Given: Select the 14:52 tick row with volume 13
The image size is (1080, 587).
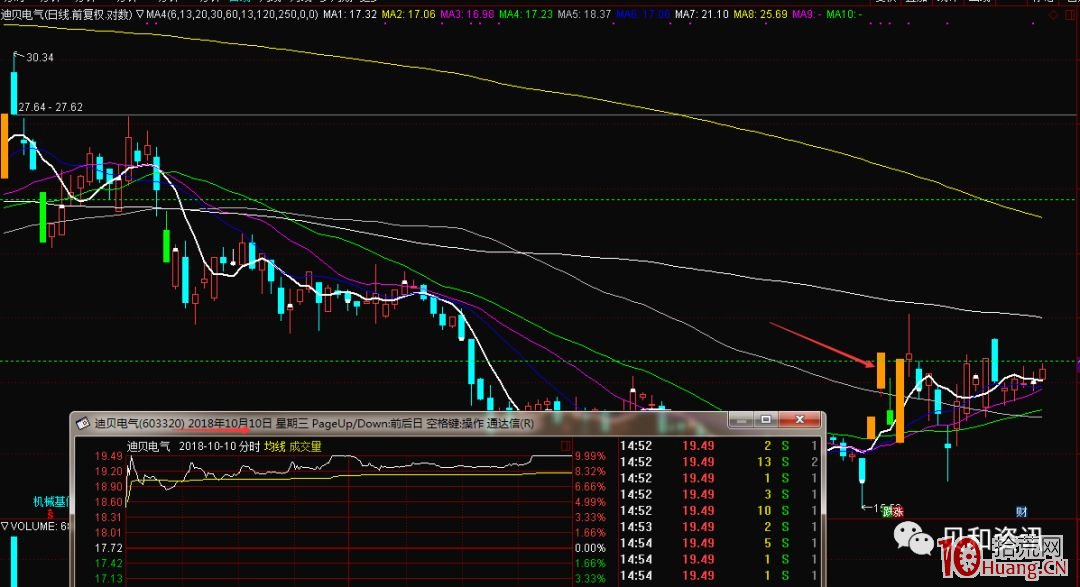Looking at the screenshot, I should pos(718,462).
